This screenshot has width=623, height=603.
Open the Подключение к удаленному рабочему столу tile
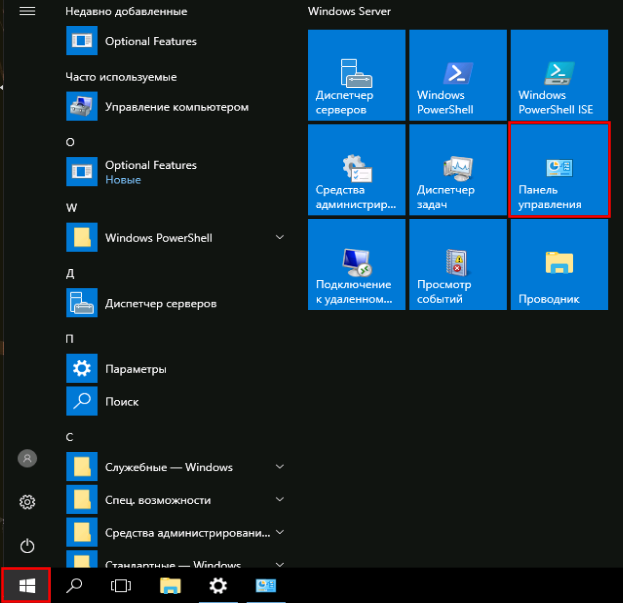click(x=356, y=265)
